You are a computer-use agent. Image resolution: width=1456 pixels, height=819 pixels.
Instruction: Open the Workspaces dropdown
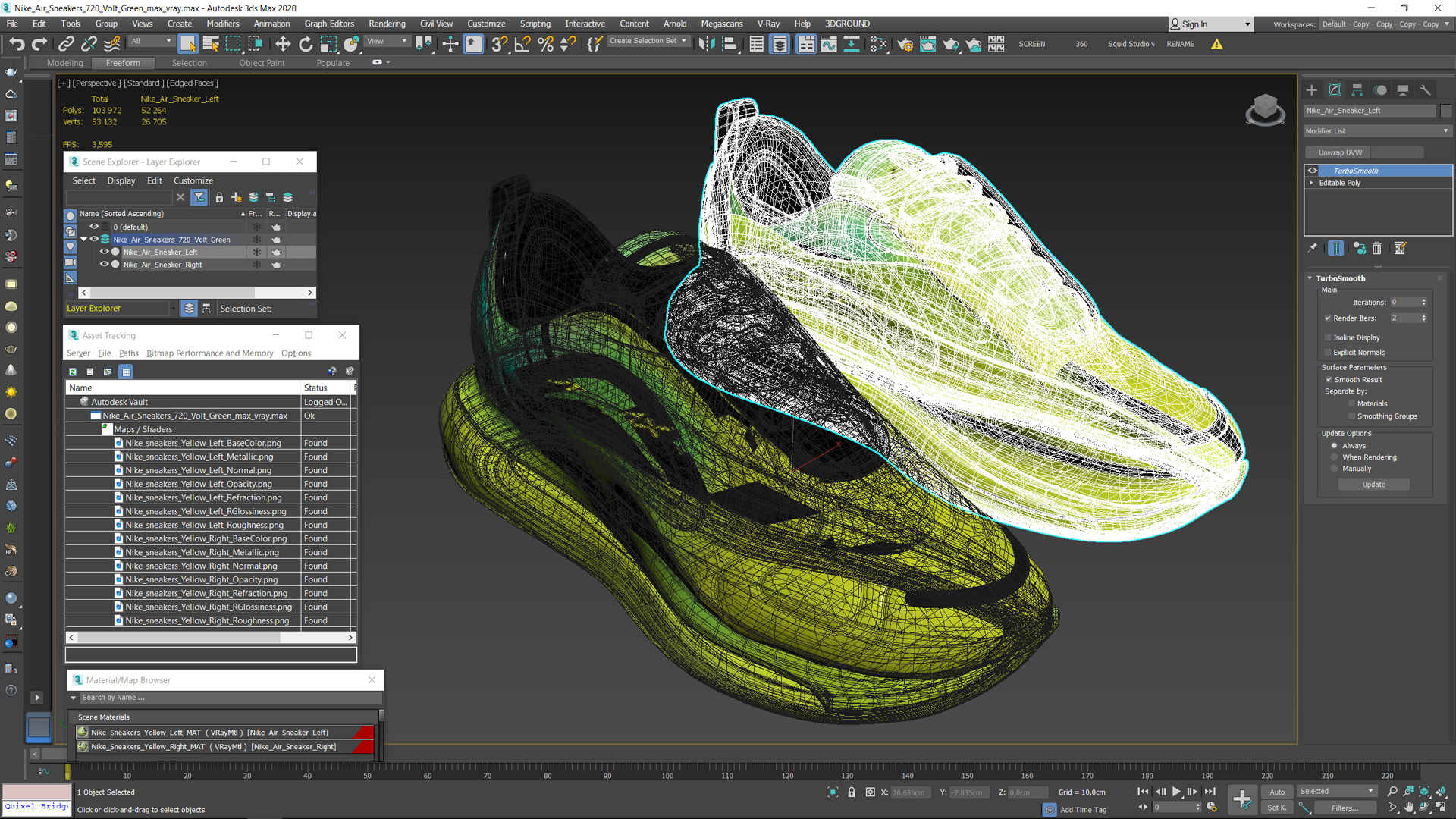click(x=1385, y=24)
